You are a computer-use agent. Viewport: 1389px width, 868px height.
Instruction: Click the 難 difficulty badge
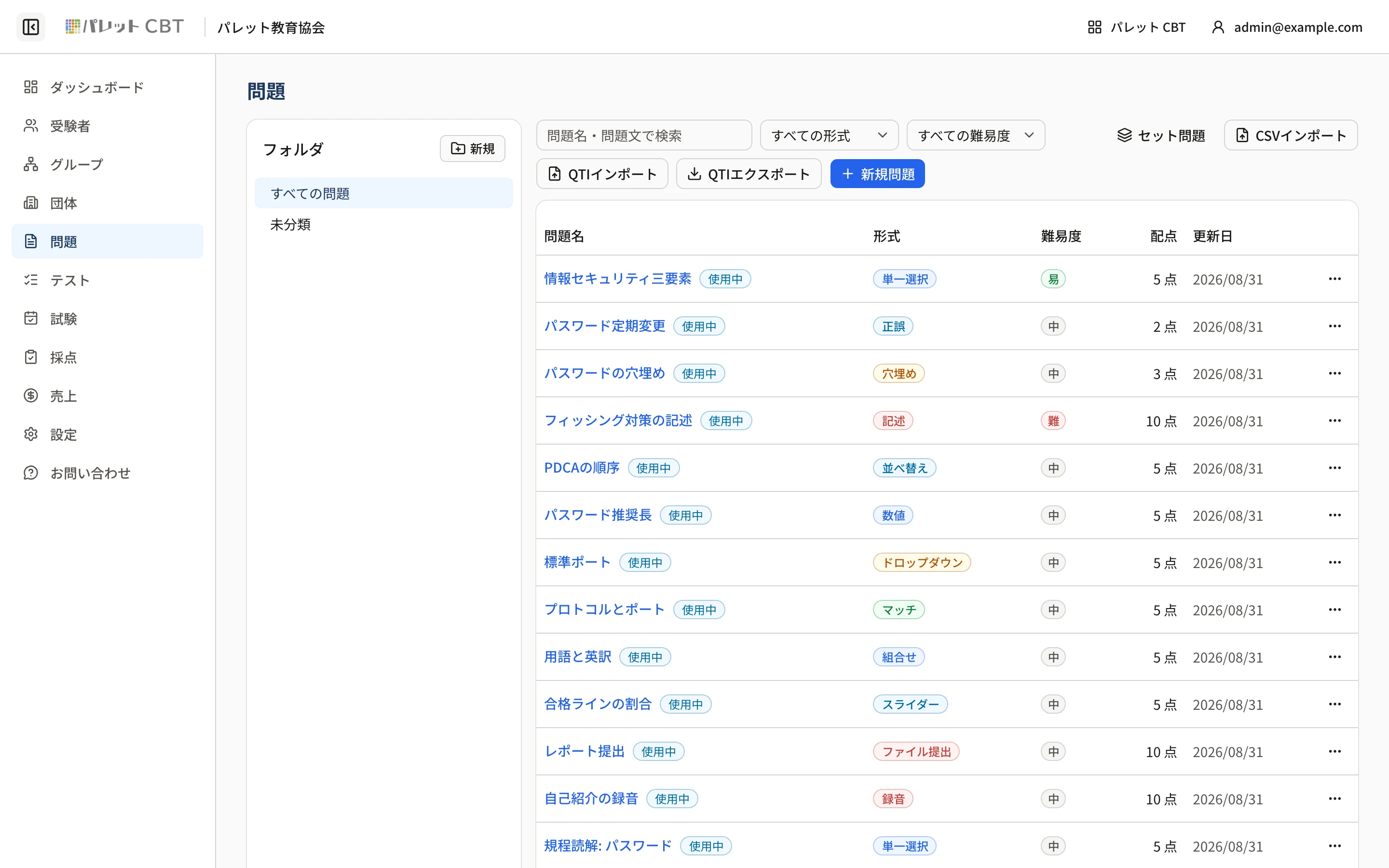click(x=1053, y=421)
